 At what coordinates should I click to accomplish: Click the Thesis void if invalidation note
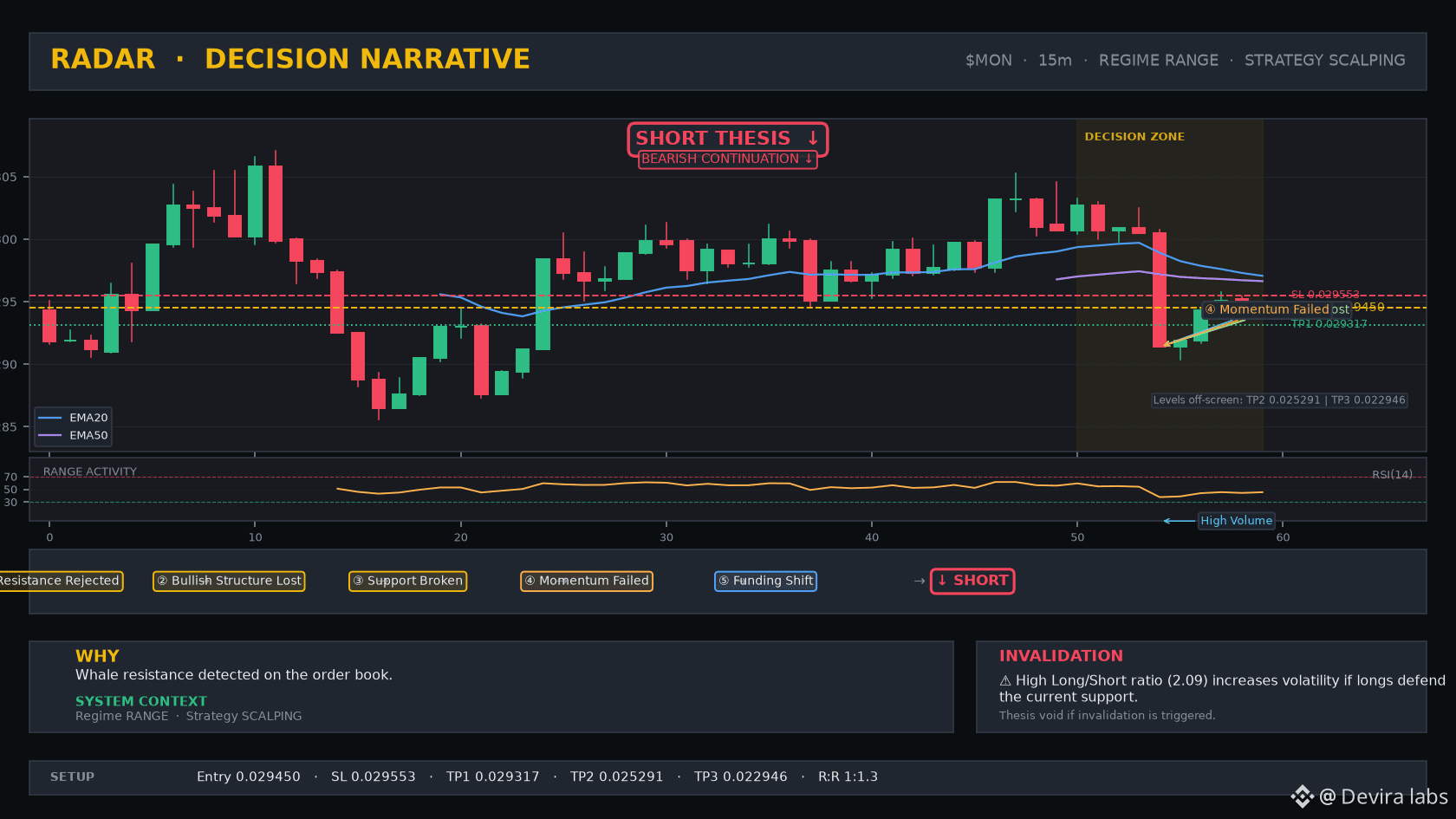coord(1107,716)
